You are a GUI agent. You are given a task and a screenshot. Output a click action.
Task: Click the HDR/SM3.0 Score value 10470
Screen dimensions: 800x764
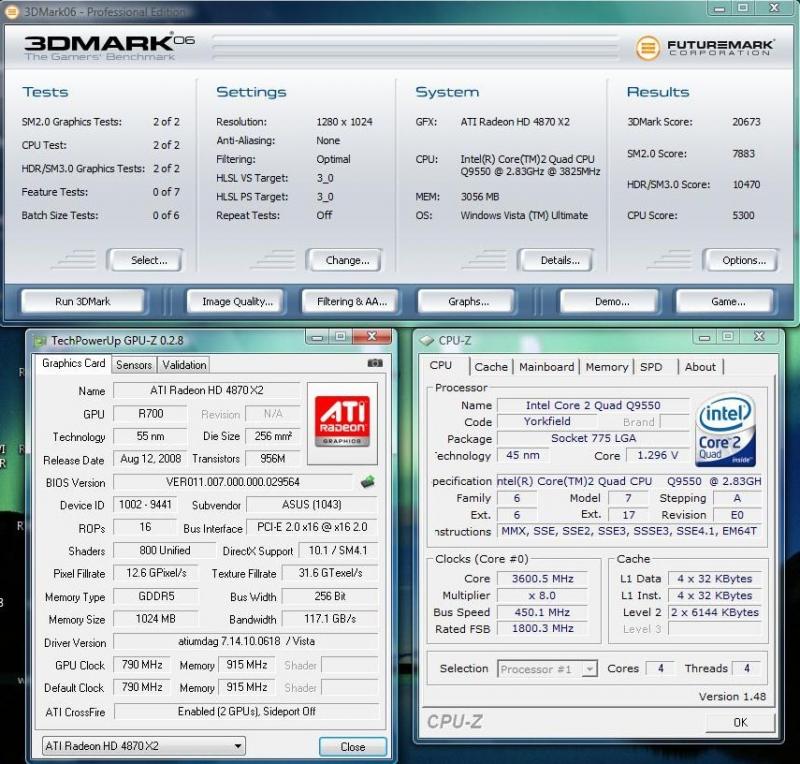click(746, 184)
